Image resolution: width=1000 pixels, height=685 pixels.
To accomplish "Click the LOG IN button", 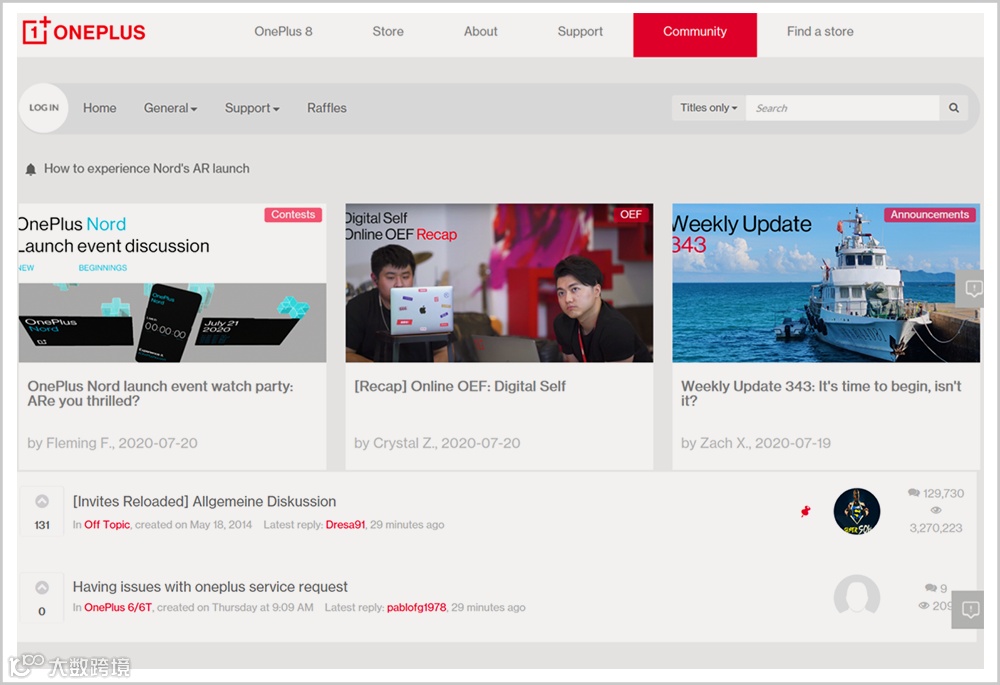I will click(x=43, y=108).
